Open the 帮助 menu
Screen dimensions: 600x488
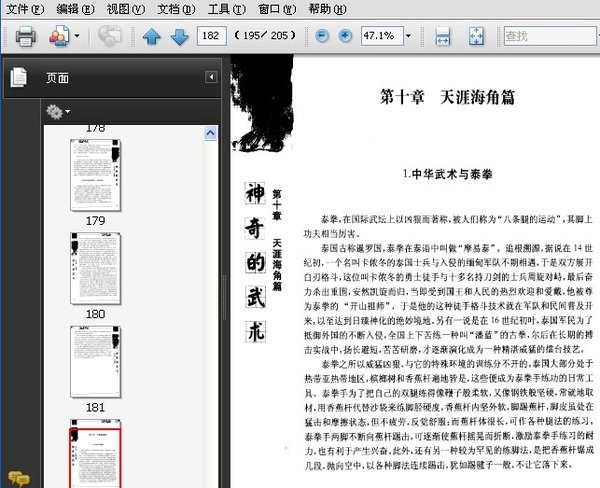click(326, 9)
